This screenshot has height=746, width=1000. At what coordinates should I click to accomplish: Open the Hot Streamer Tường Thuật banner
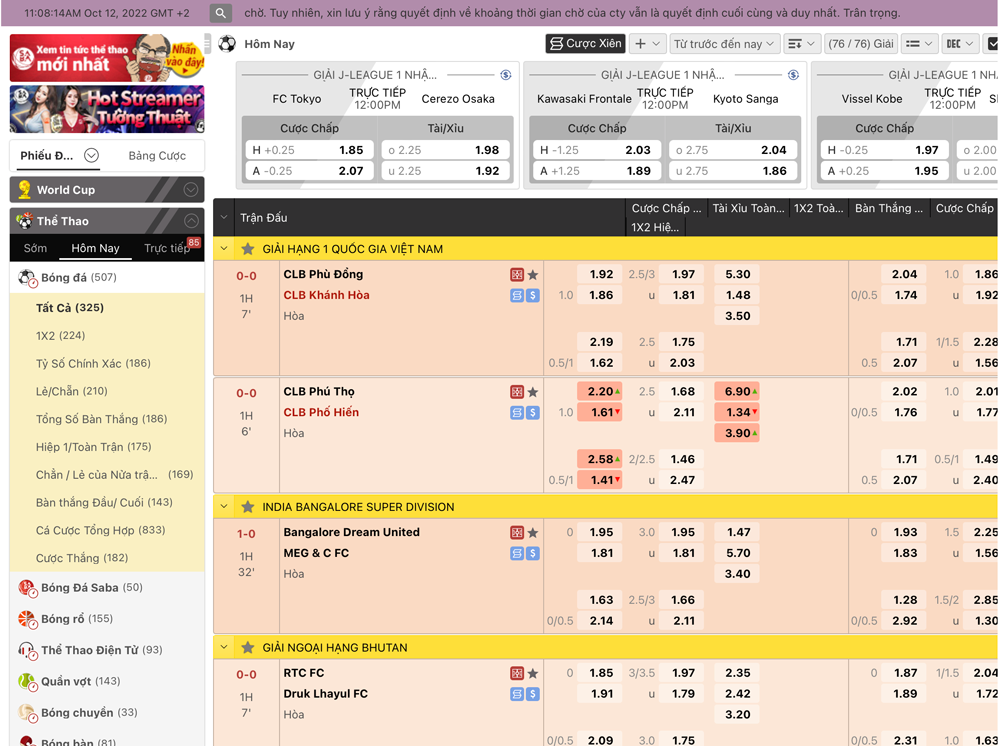107,109
